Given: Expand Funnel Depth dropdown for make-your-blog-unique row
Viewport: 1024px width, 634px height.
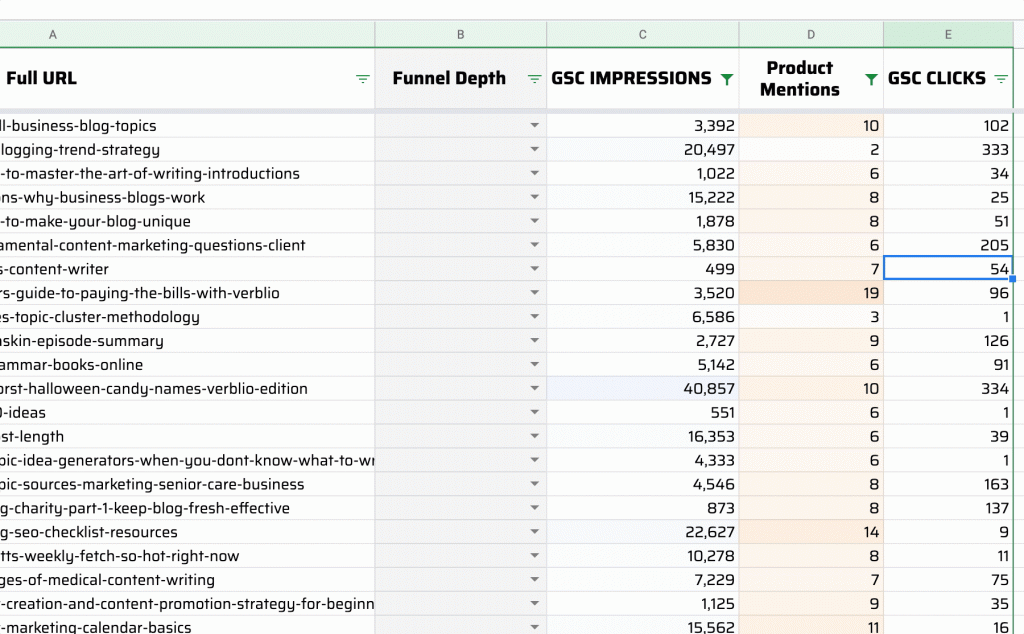Looking at the screenshot, I should point(534,221).
